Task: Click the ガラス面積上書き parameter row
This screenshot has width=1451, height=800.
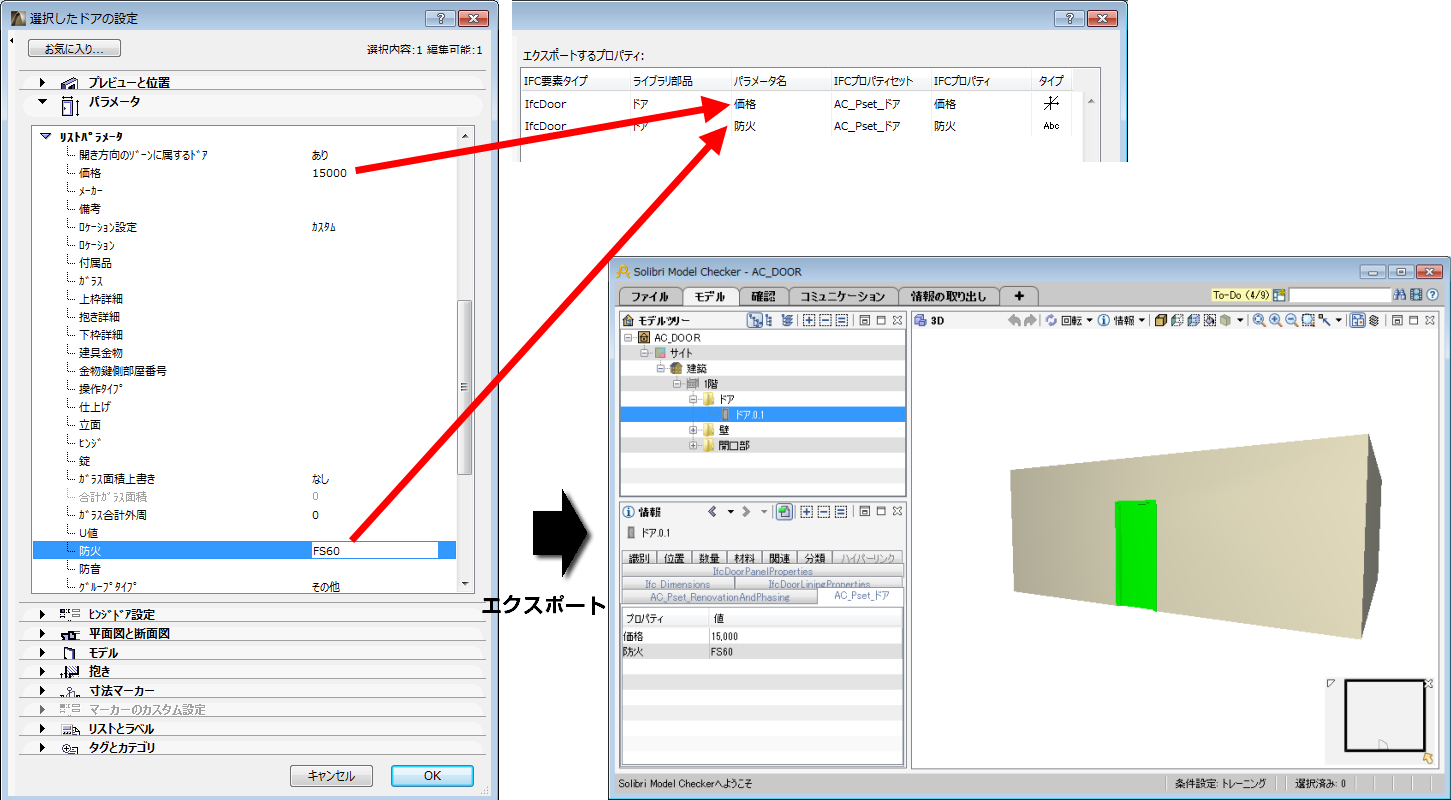Action: [x=244, y=479]
